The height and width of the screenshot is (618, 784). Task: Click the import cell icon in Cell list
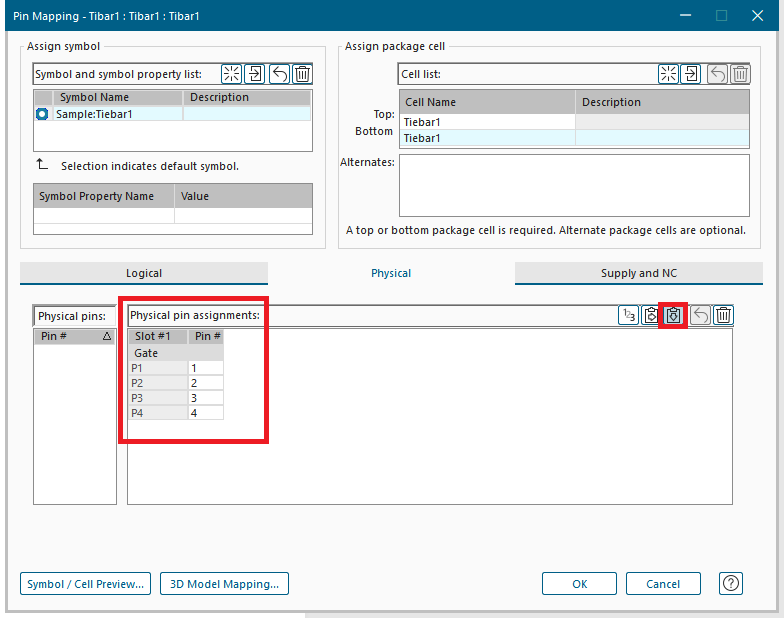point(690,74)
